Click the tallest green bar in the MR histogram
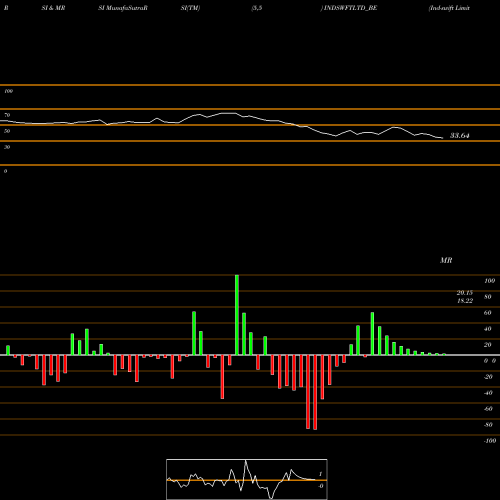This screenshot has width=500, height=500. tap(237, 315)
